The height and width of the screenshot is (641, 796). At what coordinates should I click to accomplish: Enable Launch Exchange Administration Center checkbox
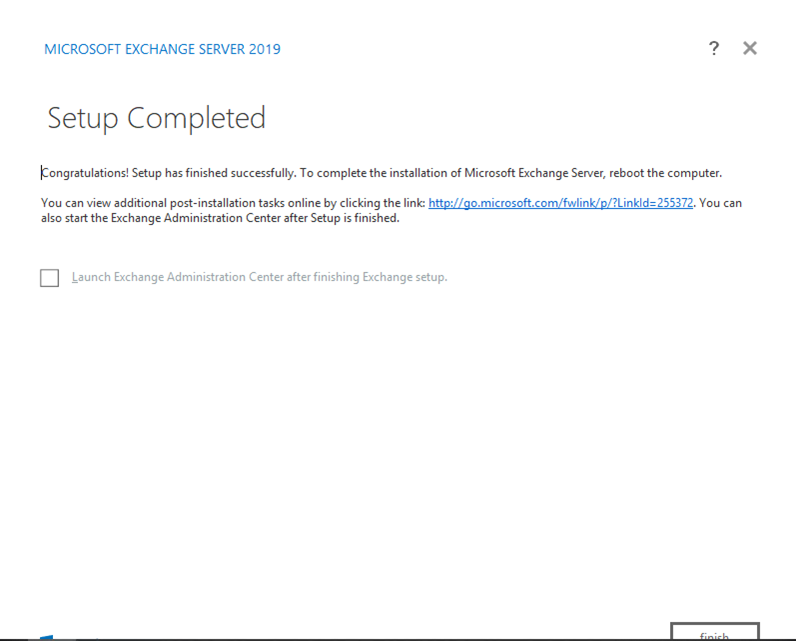tap(50, 278)
